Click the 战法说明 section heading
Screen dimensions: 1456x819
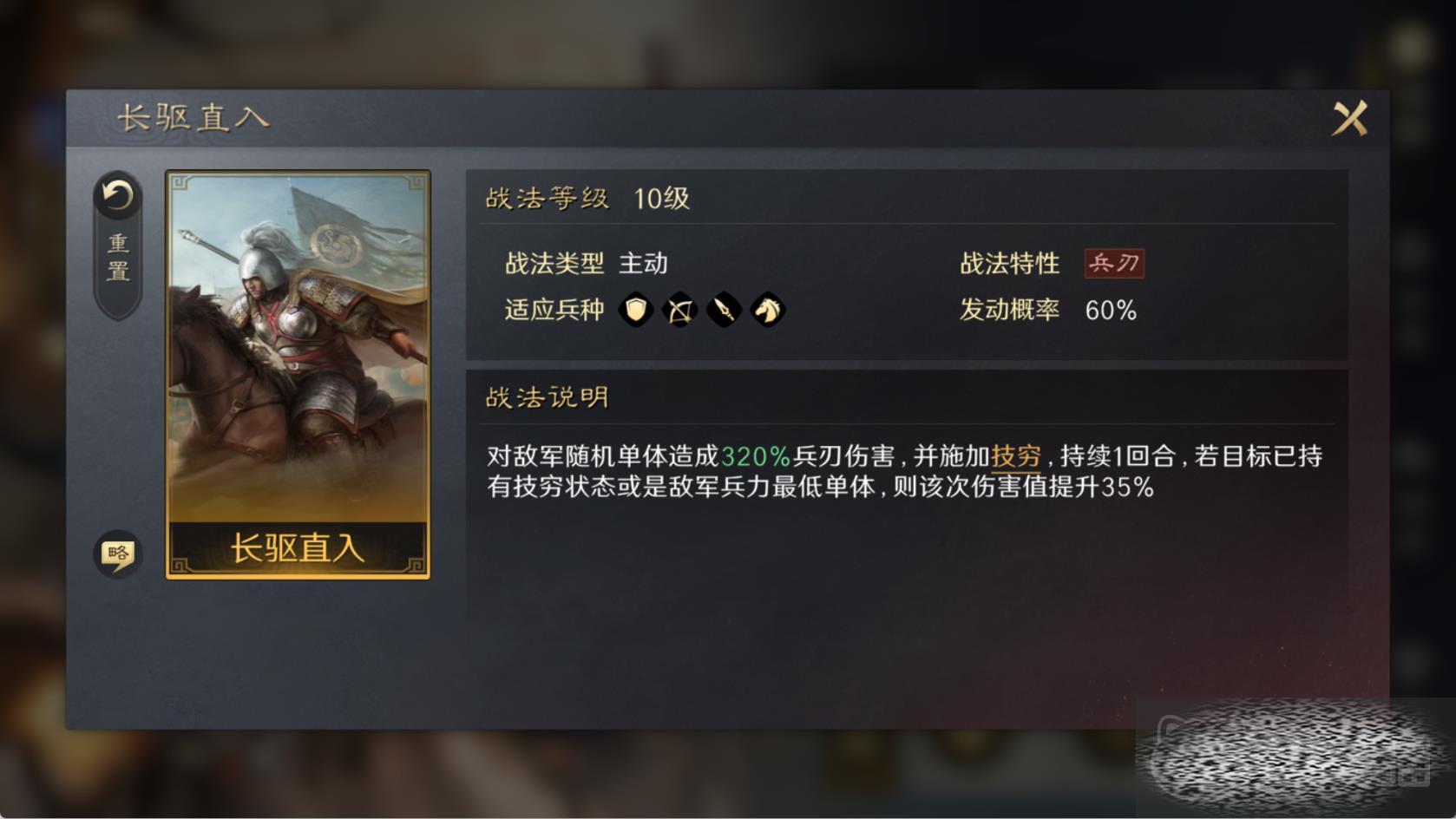click(548, 397)
